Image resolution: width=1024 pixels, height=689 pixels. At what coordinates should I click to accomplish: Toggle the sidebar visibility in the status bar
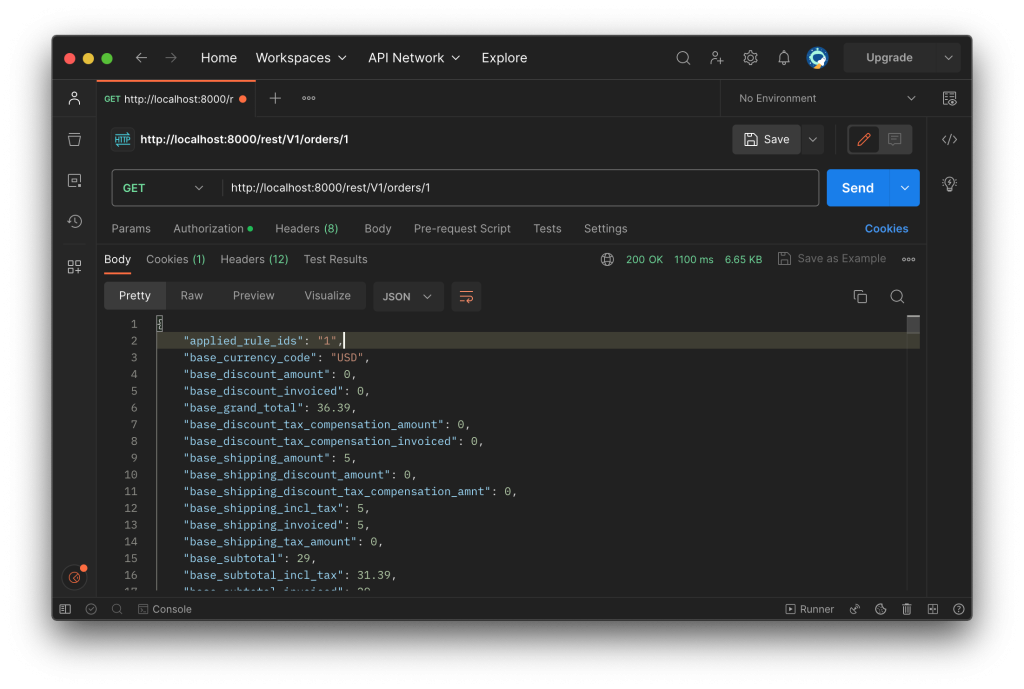tap(64, 608)
